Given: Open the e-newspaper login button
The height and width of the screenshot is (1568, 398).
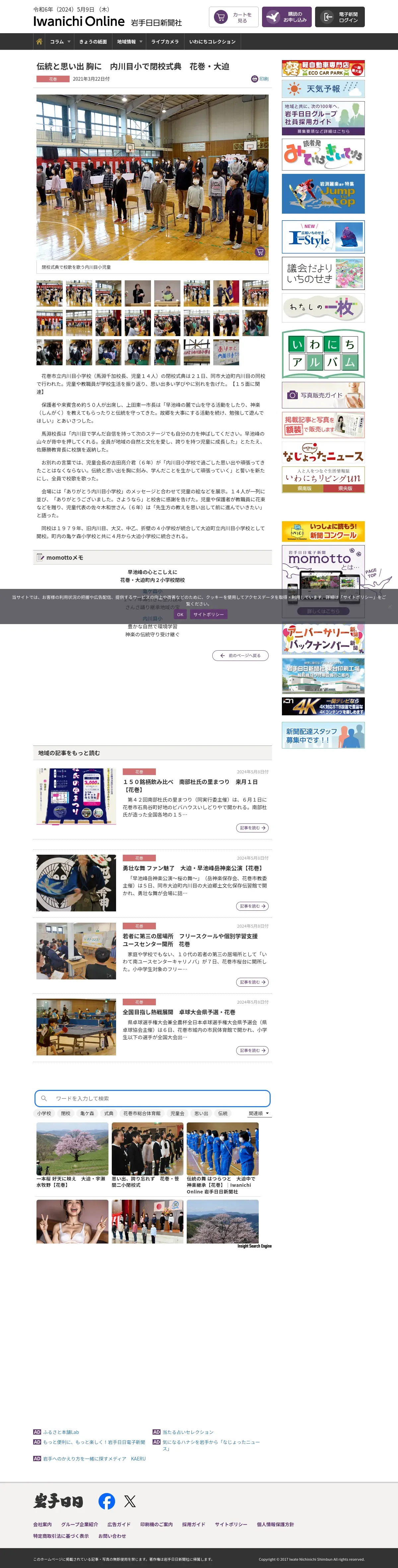Looking at the screenshot, I should [x=340, y=17].
